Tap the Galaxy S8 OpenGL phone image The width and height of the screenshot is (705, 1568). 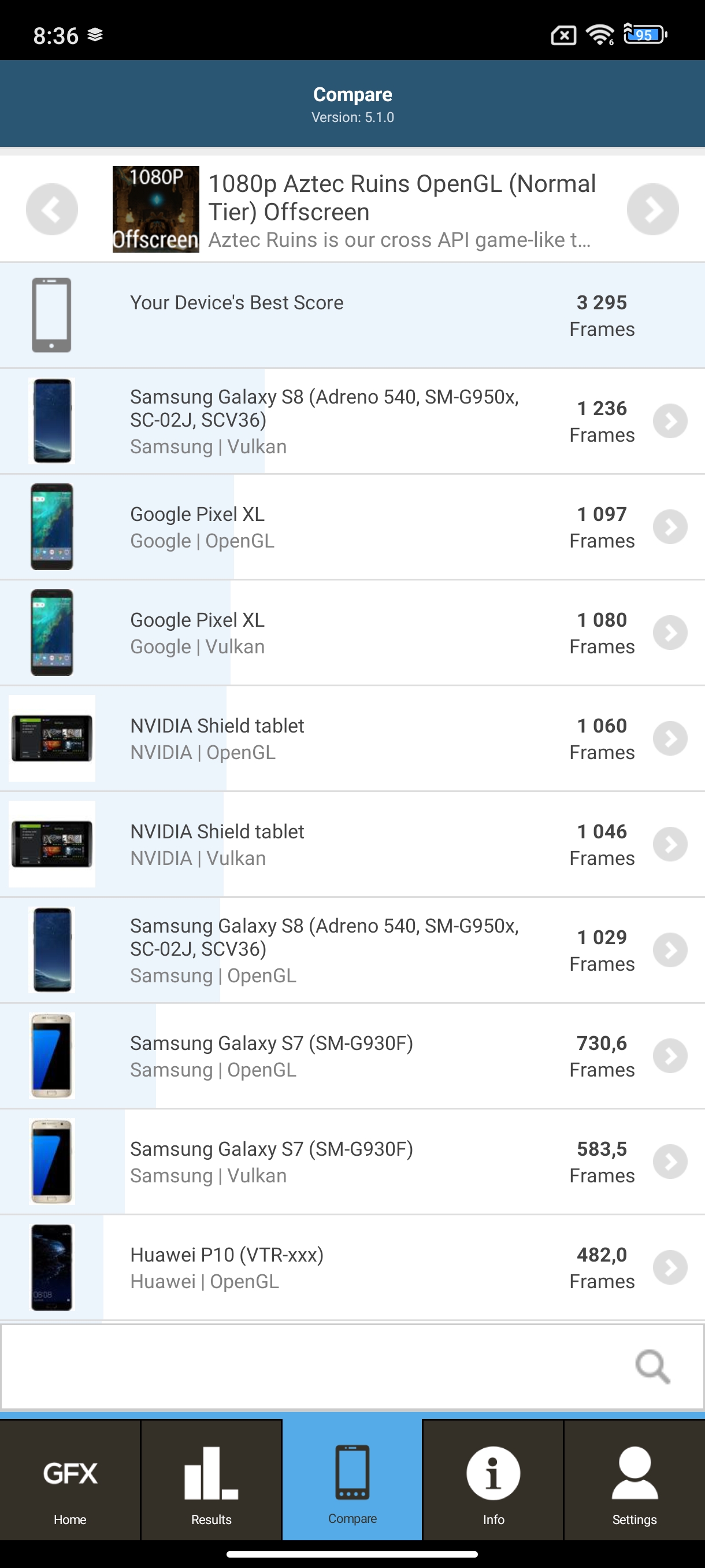click(x=51, y=950)
